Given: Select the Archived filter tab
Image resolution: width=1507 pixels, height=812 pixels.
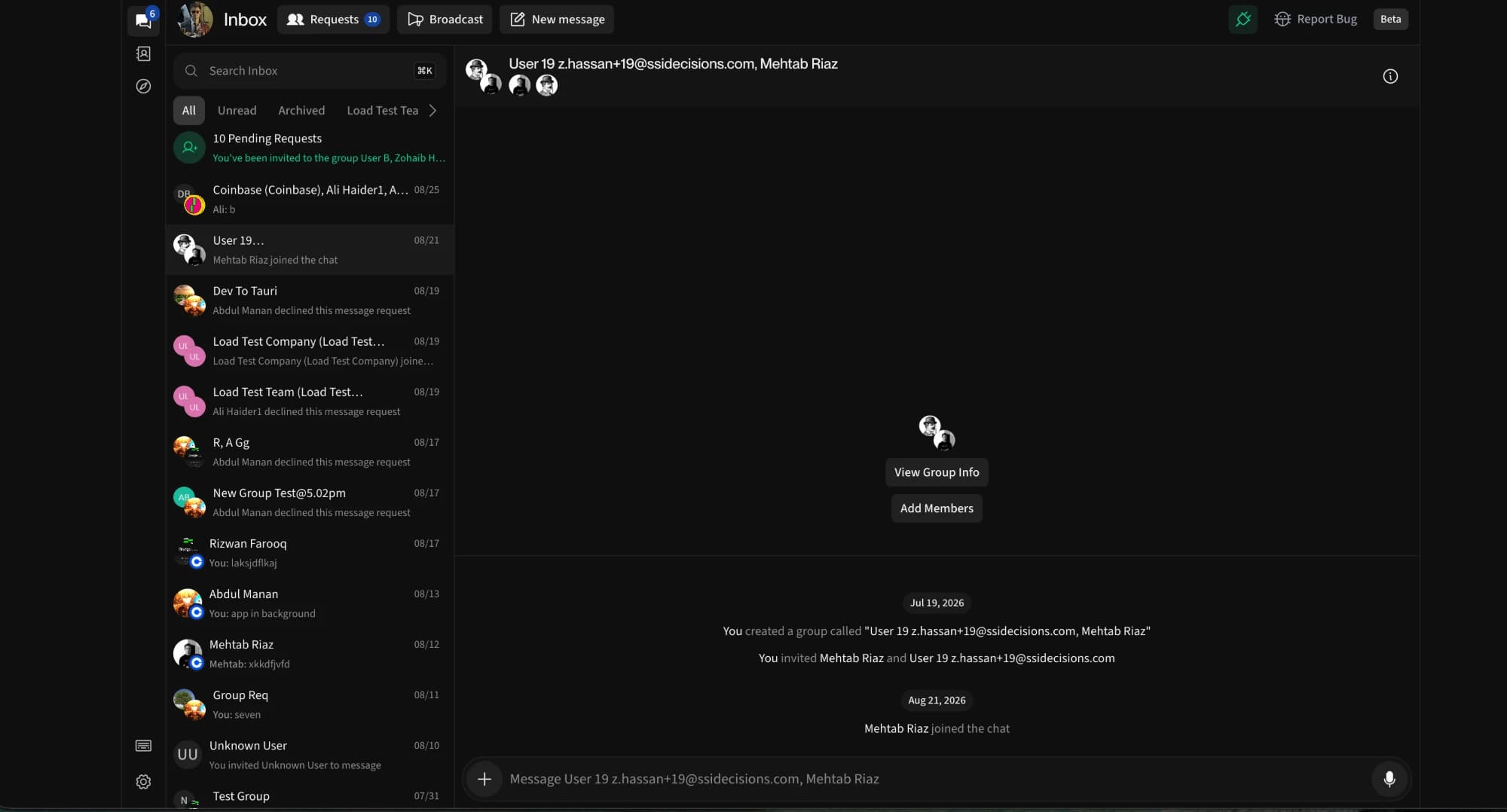Looking at the screenshot, I should pyautogui.click(x=301, y=111).
